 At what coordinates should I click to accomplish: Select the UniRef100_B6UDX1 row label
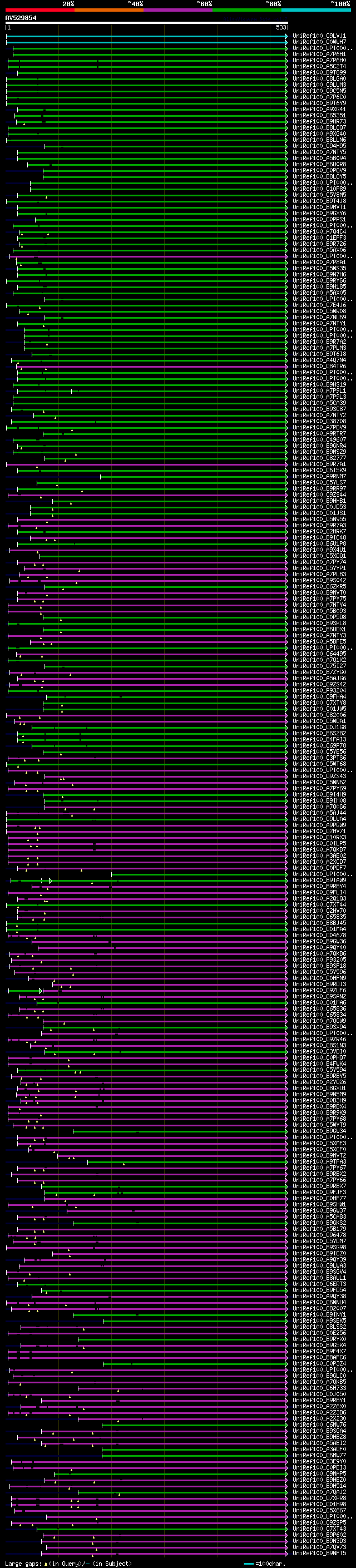click(319, 629)
